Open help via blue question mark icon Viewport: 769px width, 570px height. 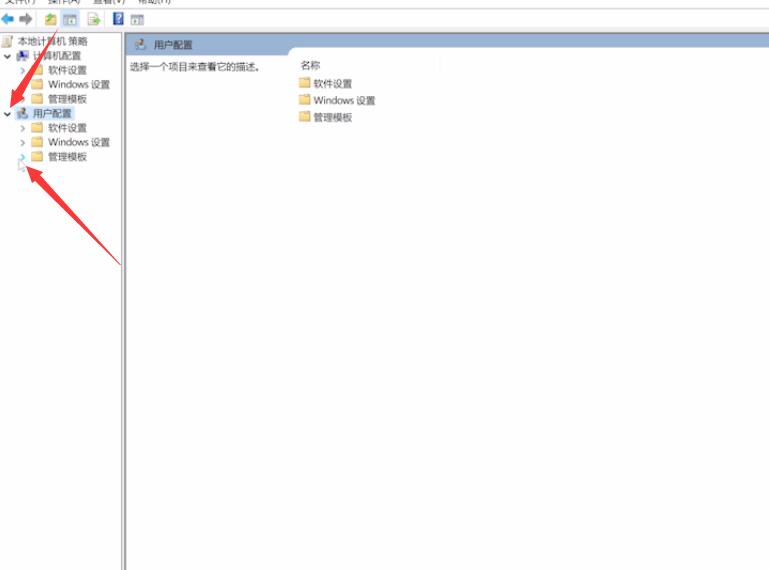pyautogui.click(x=118, y=19)
